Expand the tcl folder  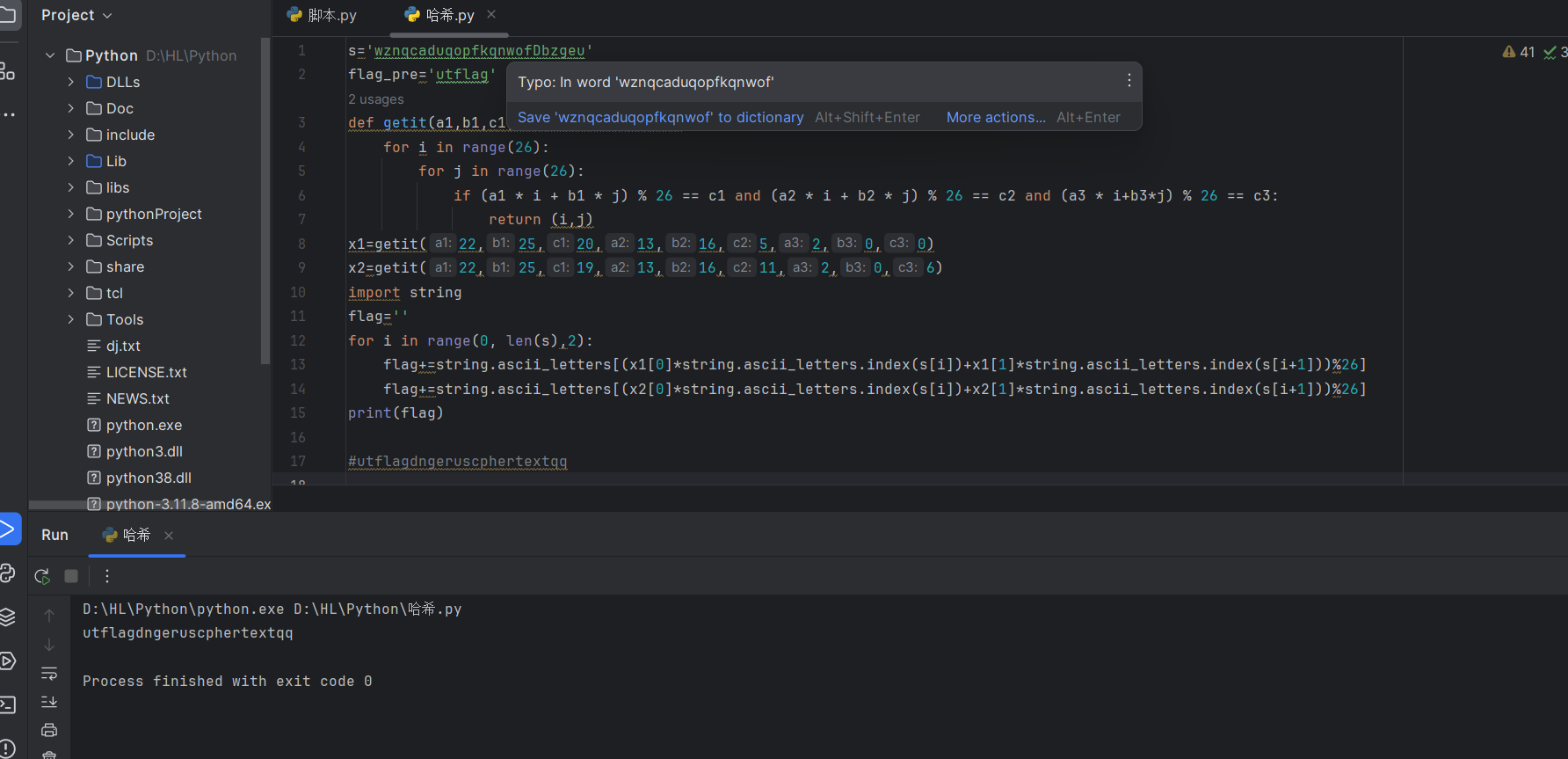pos(71,293)
